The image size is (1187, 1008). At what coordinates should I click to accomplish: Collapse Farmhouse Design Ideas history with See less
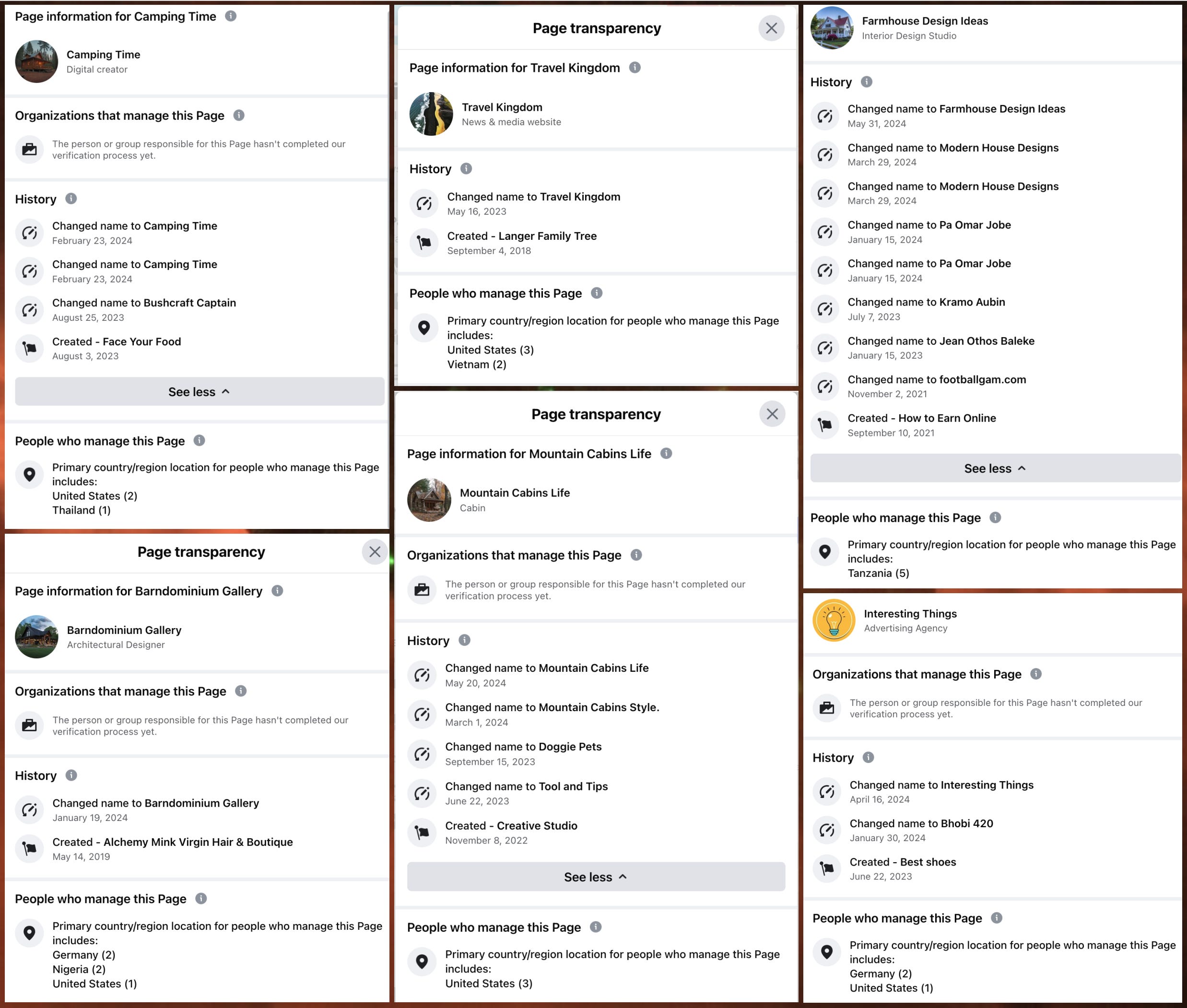(995, 468)
